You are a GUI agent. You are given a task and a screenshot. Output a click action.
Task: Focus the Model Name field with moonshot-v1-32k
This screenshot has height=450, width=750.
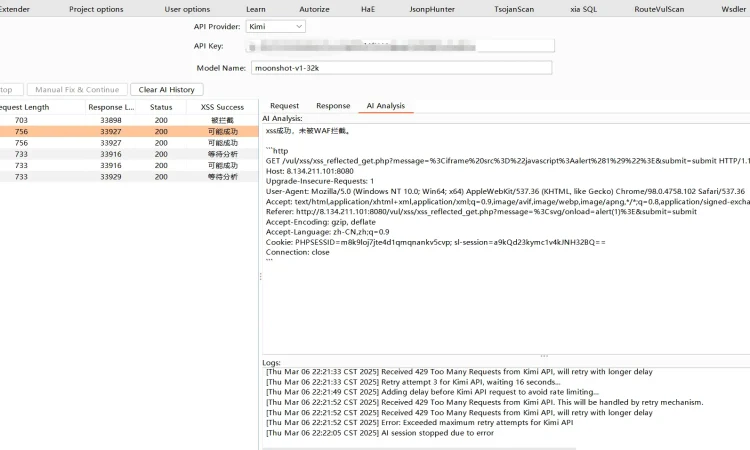(401, 68)
